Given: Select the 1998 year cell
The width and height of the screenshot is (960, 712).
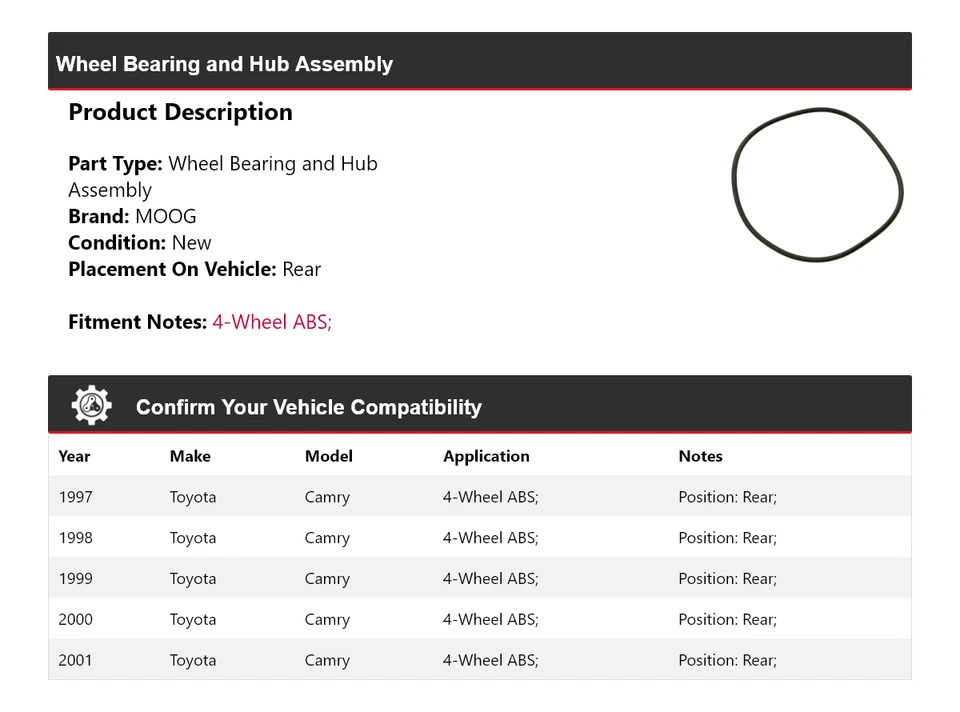Looking at the screenshot, I should 75,538.
